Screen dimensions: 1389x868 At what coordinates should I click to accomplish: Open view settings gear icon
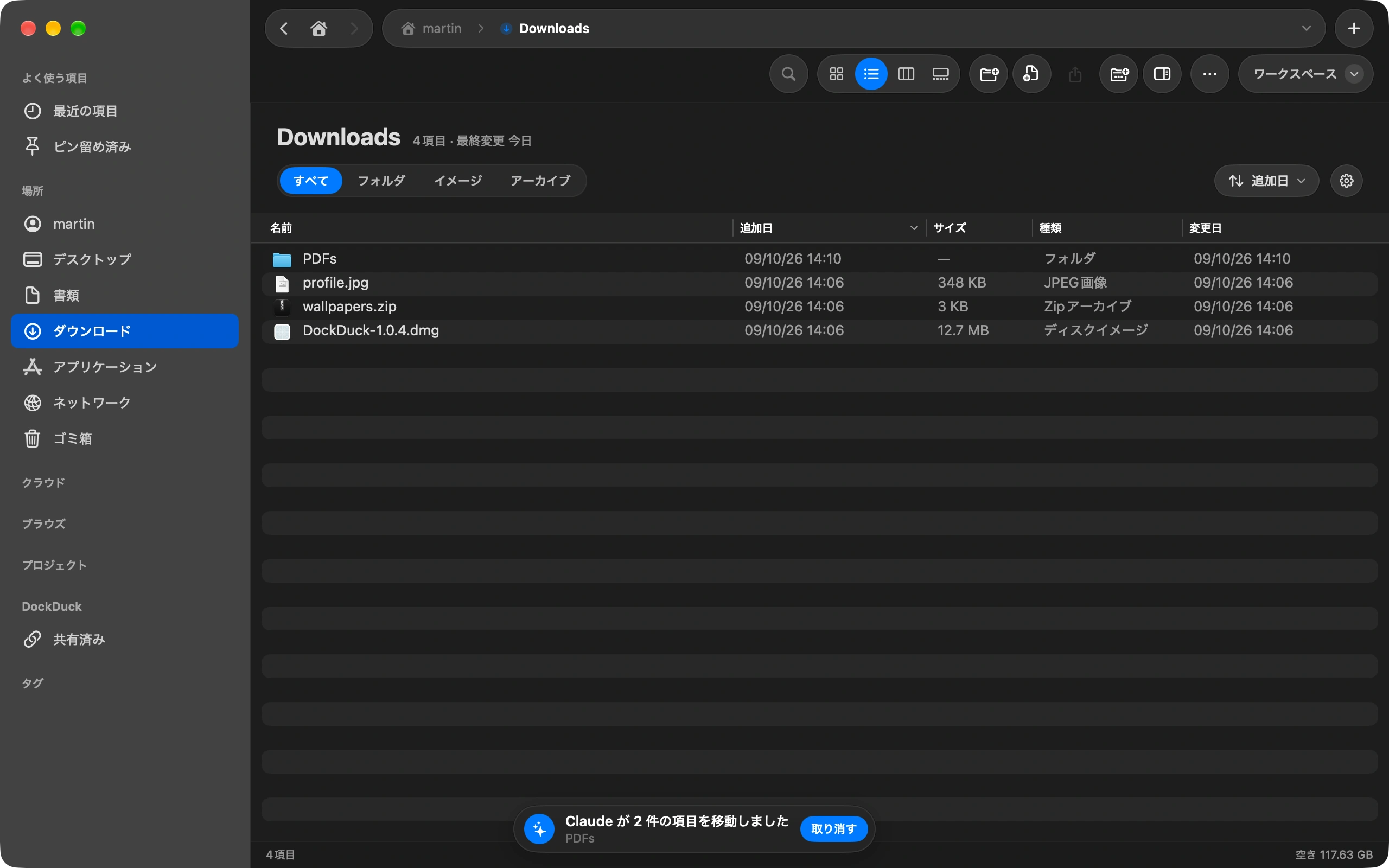(x=1347, y=181)
